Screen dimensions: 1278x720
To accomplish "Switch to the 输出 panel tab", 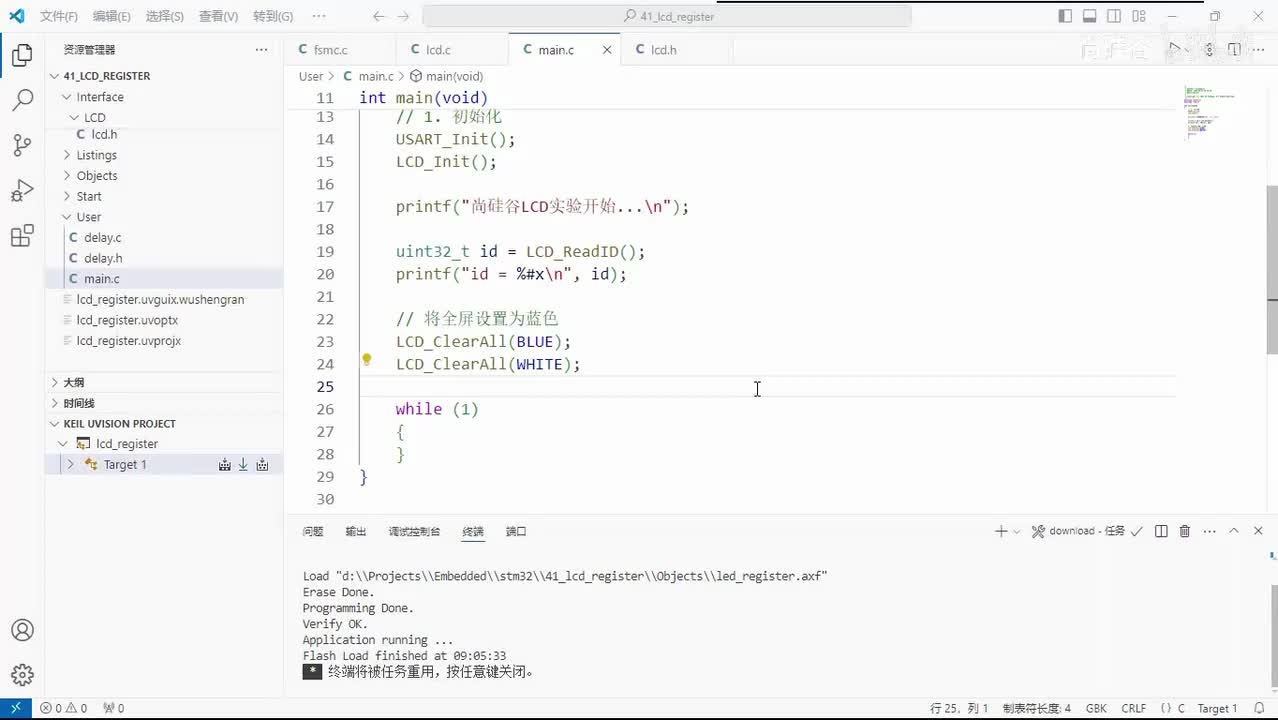I will (x=356, y=531).
